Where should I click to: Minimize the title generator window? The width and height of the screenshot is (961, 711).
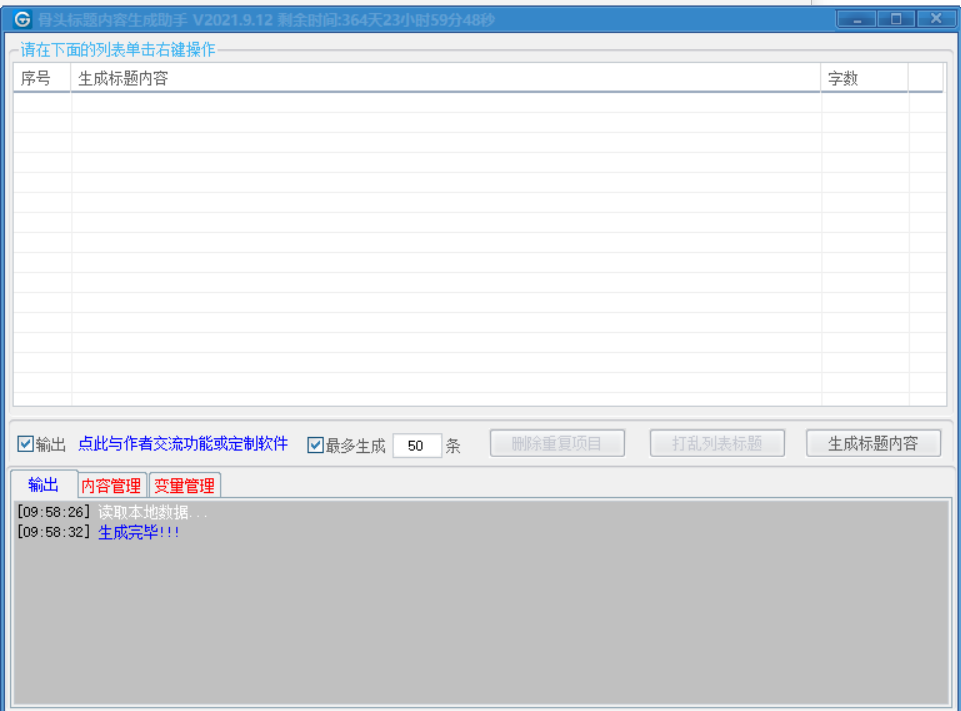click(x=857, y=19)
